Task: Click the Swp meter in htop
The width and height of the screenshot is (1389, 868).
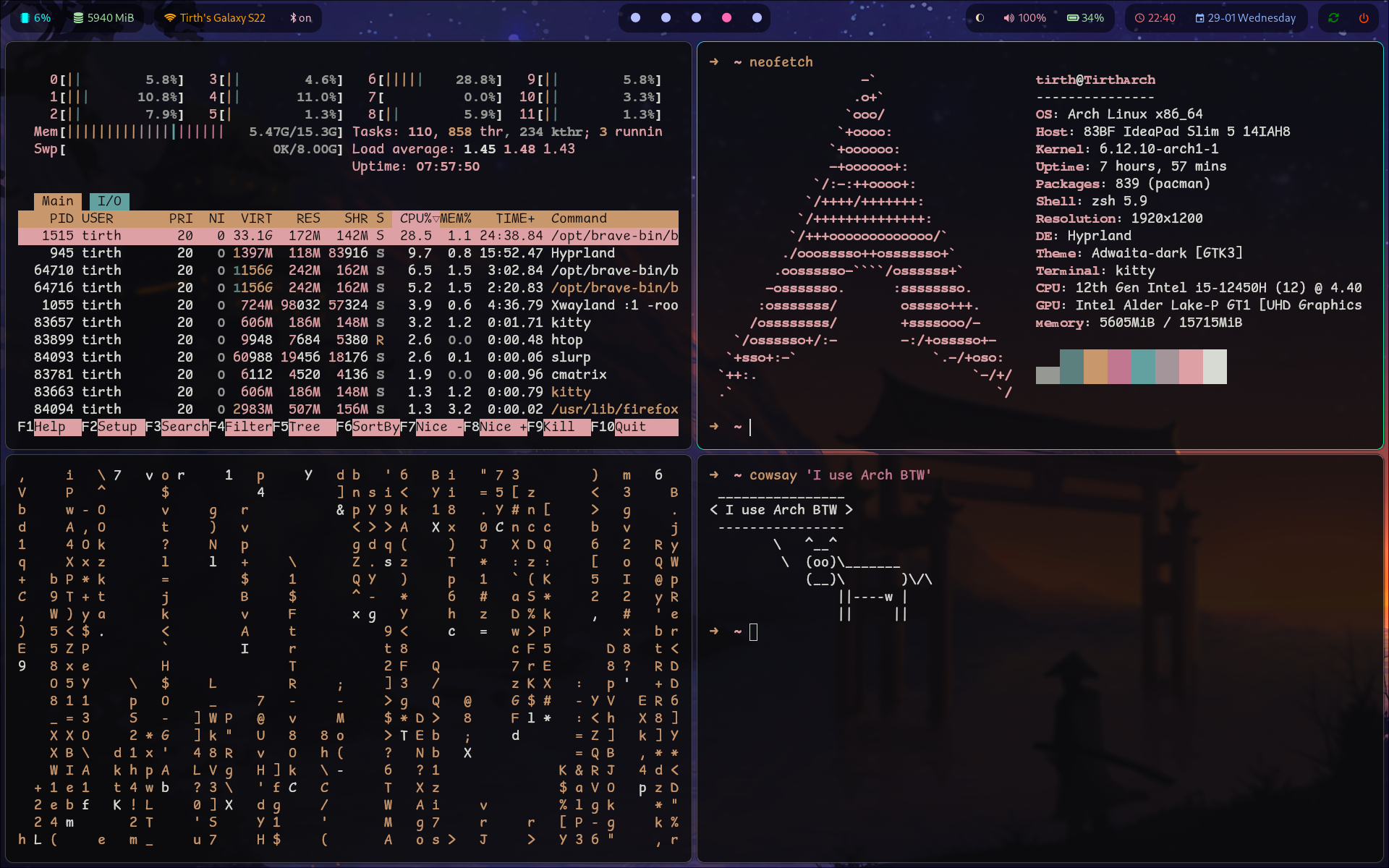Action: point(188,149)
